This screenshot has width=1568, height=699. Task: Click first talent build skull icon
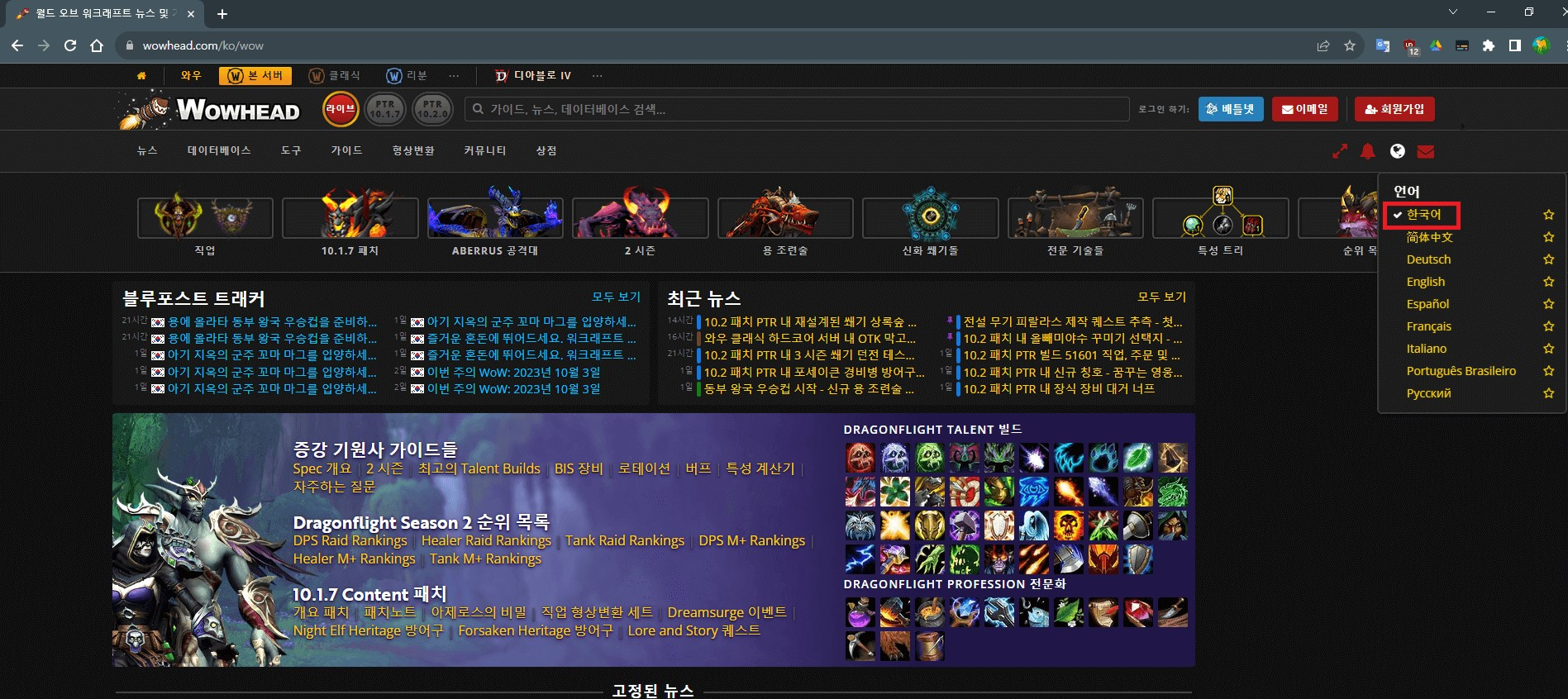[x=860, y=457]
